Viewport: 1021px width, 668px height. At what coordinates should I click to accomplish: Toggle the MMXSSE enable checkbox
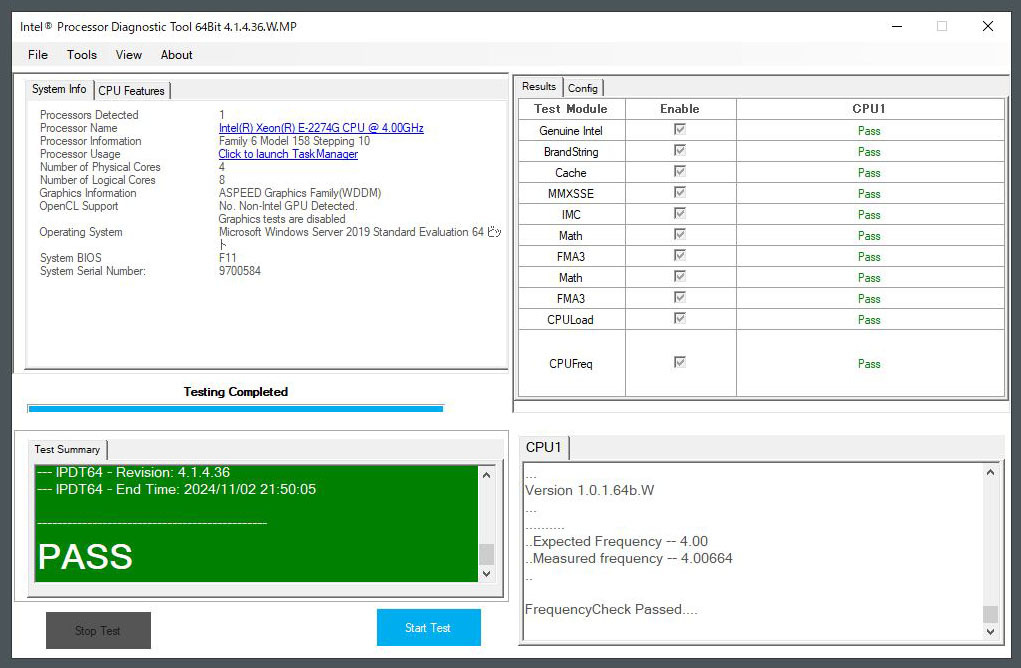680,192
